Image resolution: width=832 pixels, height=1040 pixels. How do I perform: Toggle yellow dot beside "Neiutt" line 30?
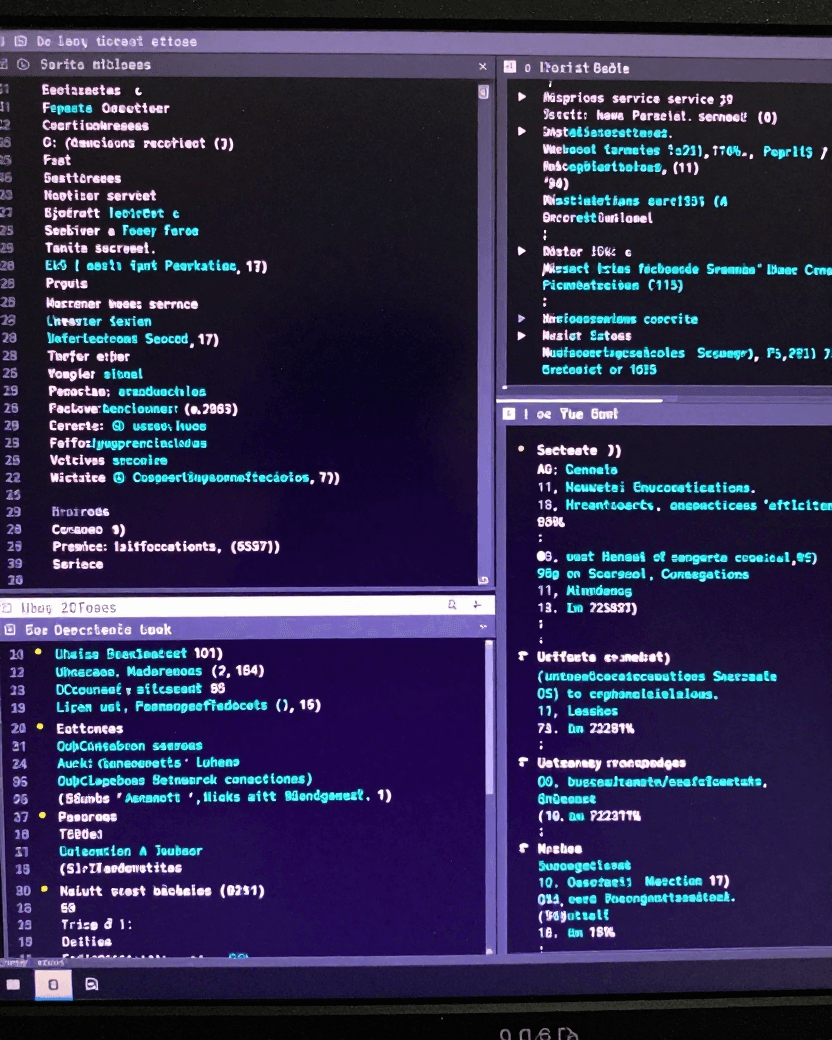(x=44, y=889)
